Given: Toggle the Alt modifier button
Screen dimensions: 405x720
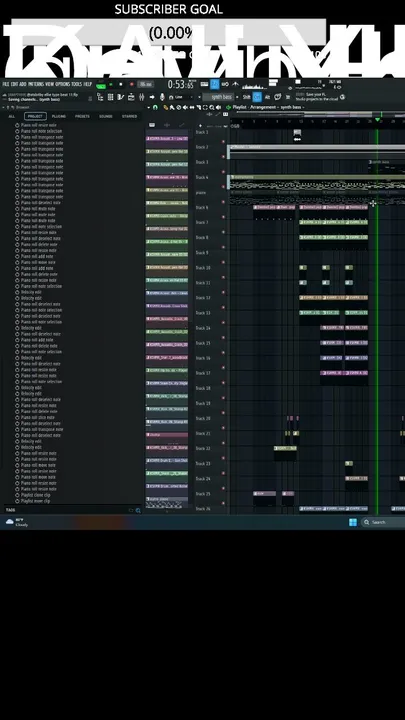Looking at the screenshot, I should tap(267, 97).
